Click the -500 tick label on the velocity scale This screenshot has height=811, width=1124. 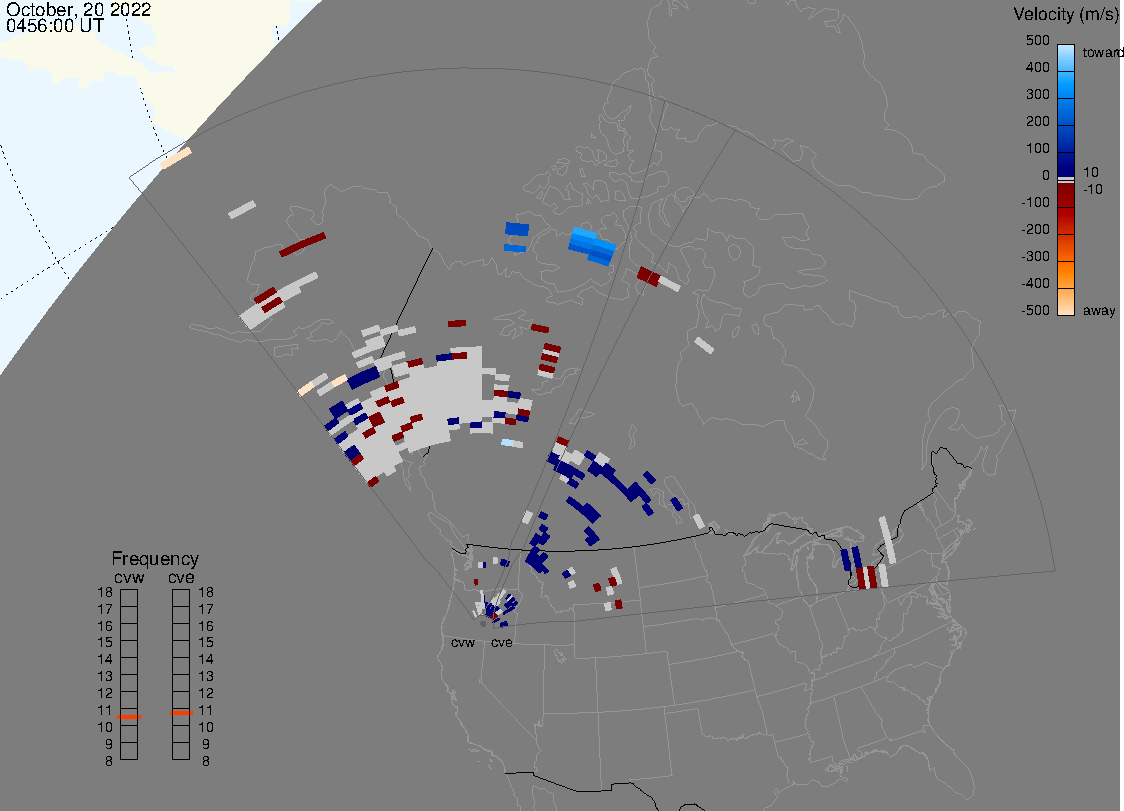(1035, 310)
